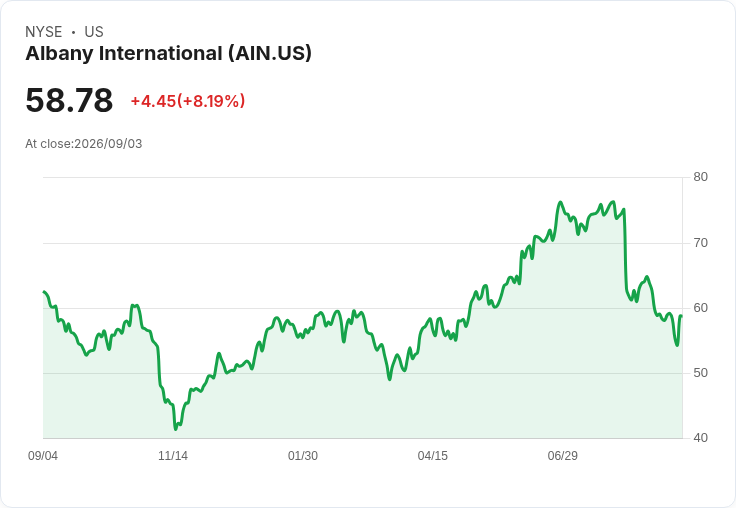Click the US market label
Viewport: 736px width, 508px height.
[x=94, y=32]
